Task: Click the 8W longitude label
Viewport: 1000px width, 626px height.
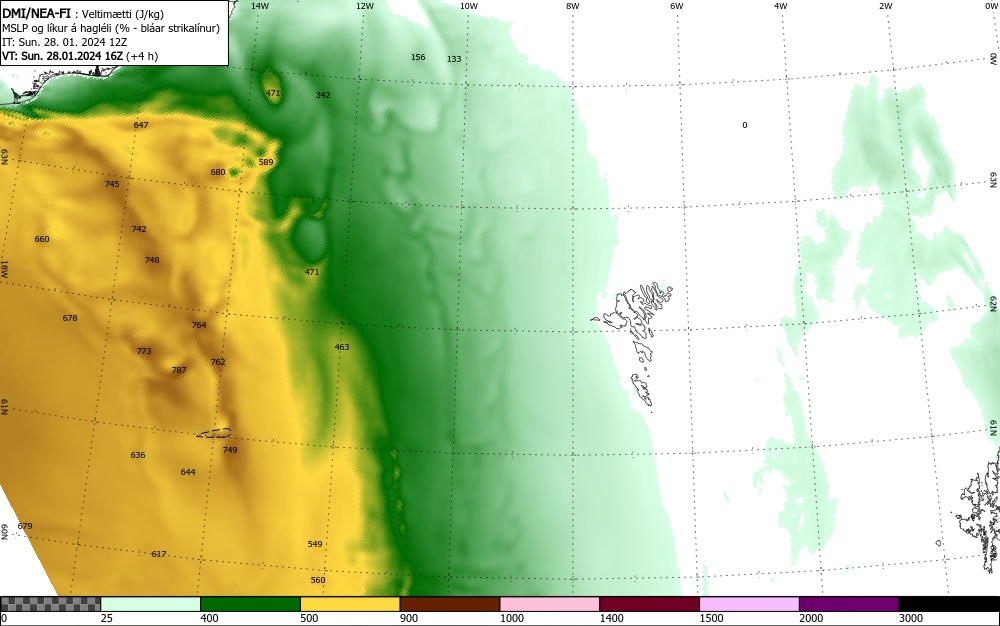Action: point(573,6)
